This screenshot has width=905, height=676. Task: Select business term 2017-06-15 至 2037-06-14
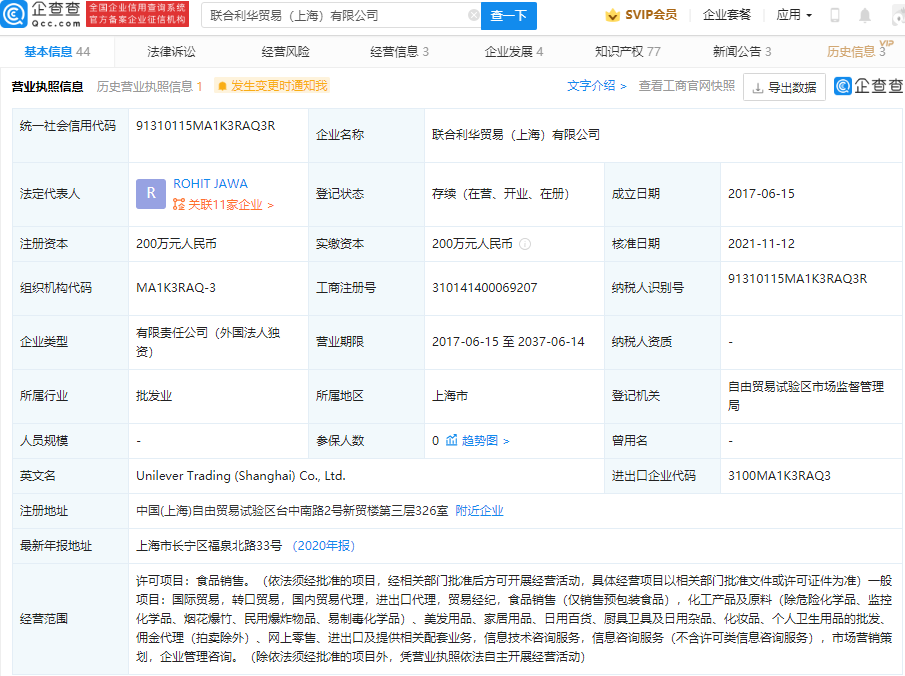tap(508, 342)
